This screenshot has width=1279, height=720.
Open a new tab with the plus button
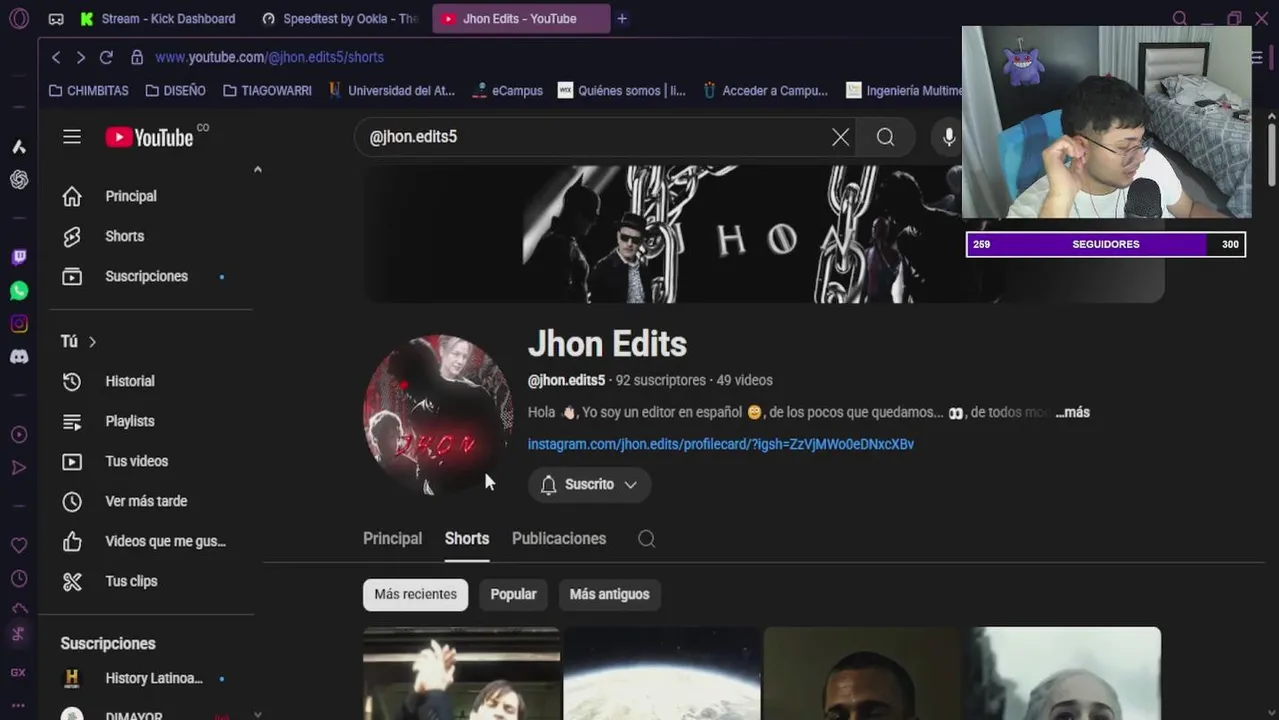[622, 18]
